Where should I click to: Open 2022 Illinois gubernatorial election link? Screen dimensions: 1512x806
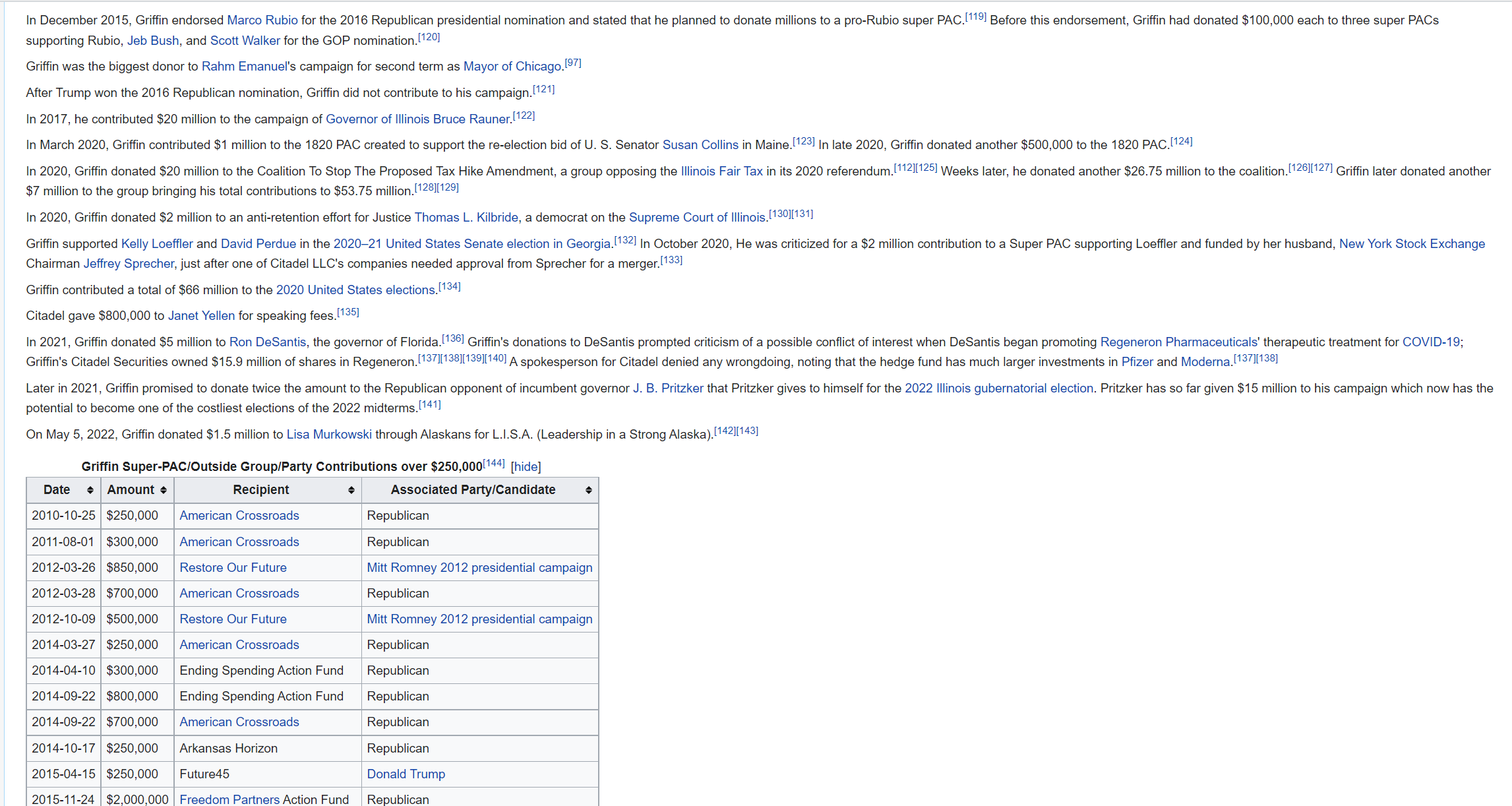(999, 388)
